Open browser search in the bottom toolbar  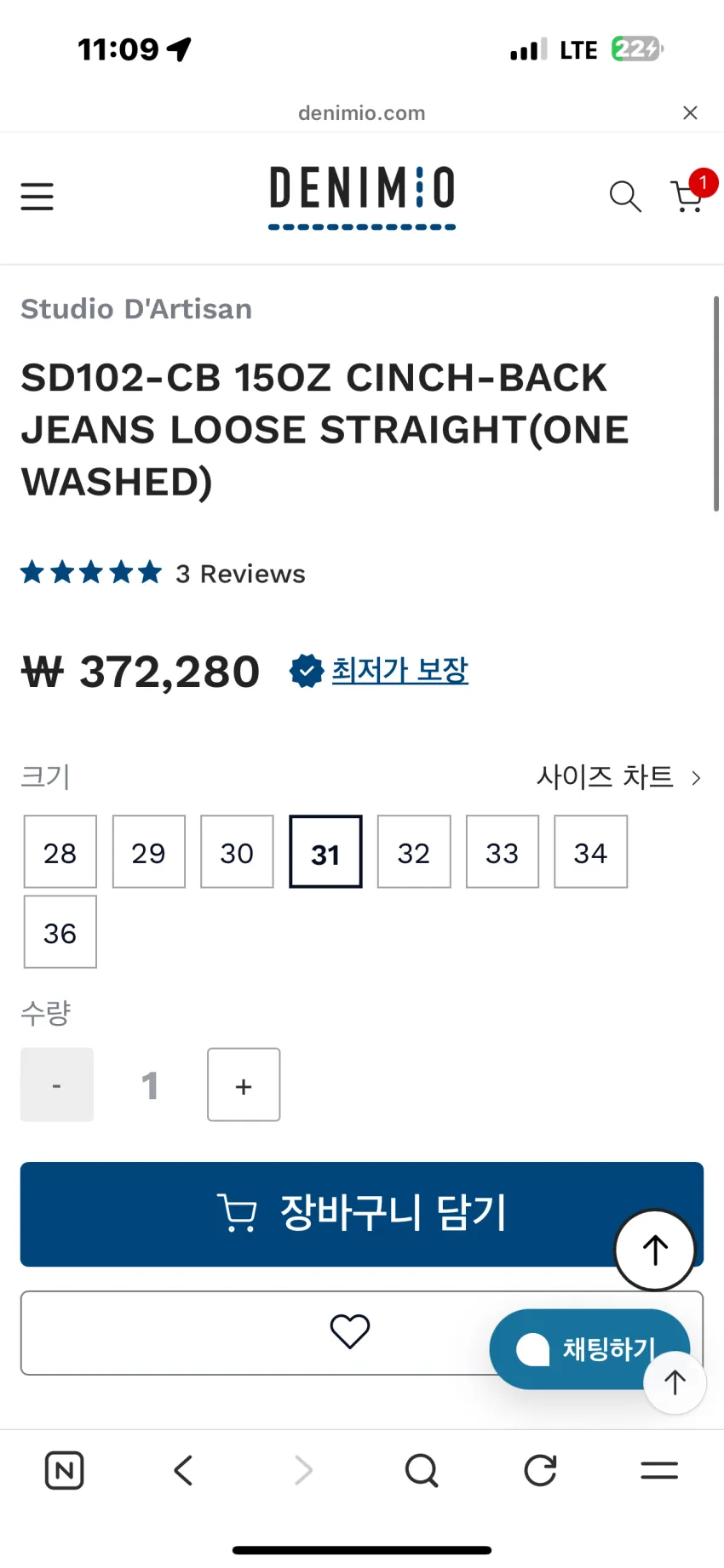(x=422, y=1470)
